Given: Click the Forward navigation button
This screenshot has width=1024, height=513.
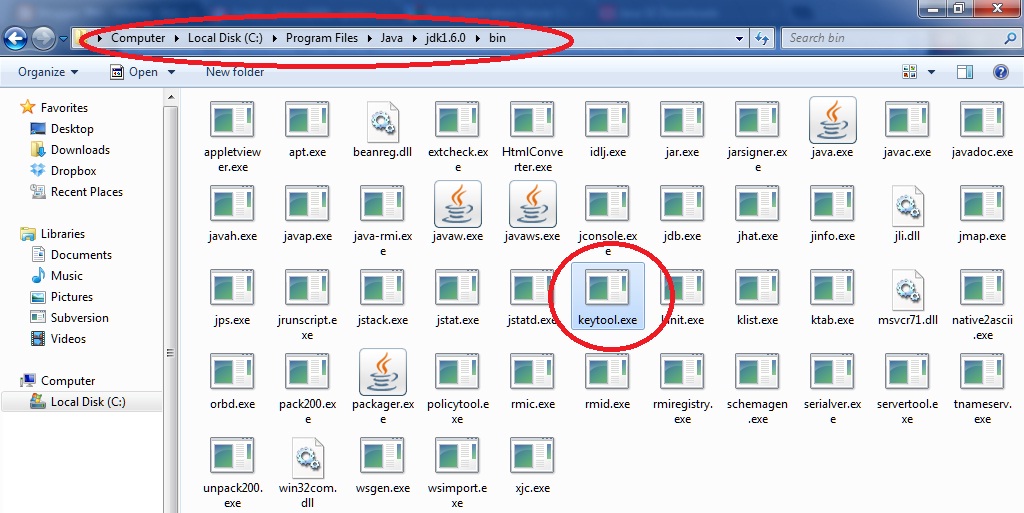Looking at the screenshot, I should 43,39.
